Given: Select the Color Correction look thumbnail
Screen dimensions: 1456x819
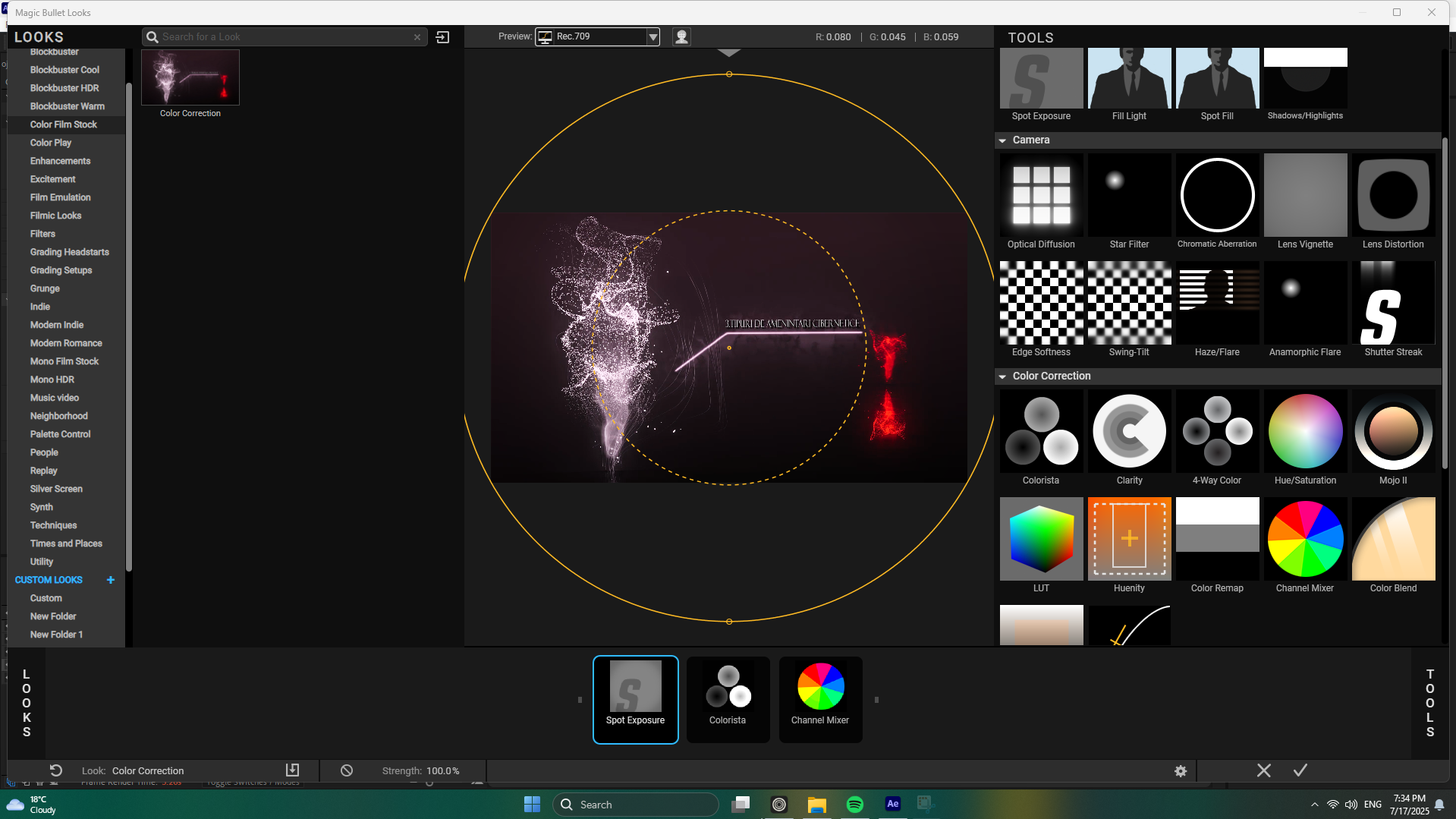Looking at the screenshot, I should click(x=190, y=77).
